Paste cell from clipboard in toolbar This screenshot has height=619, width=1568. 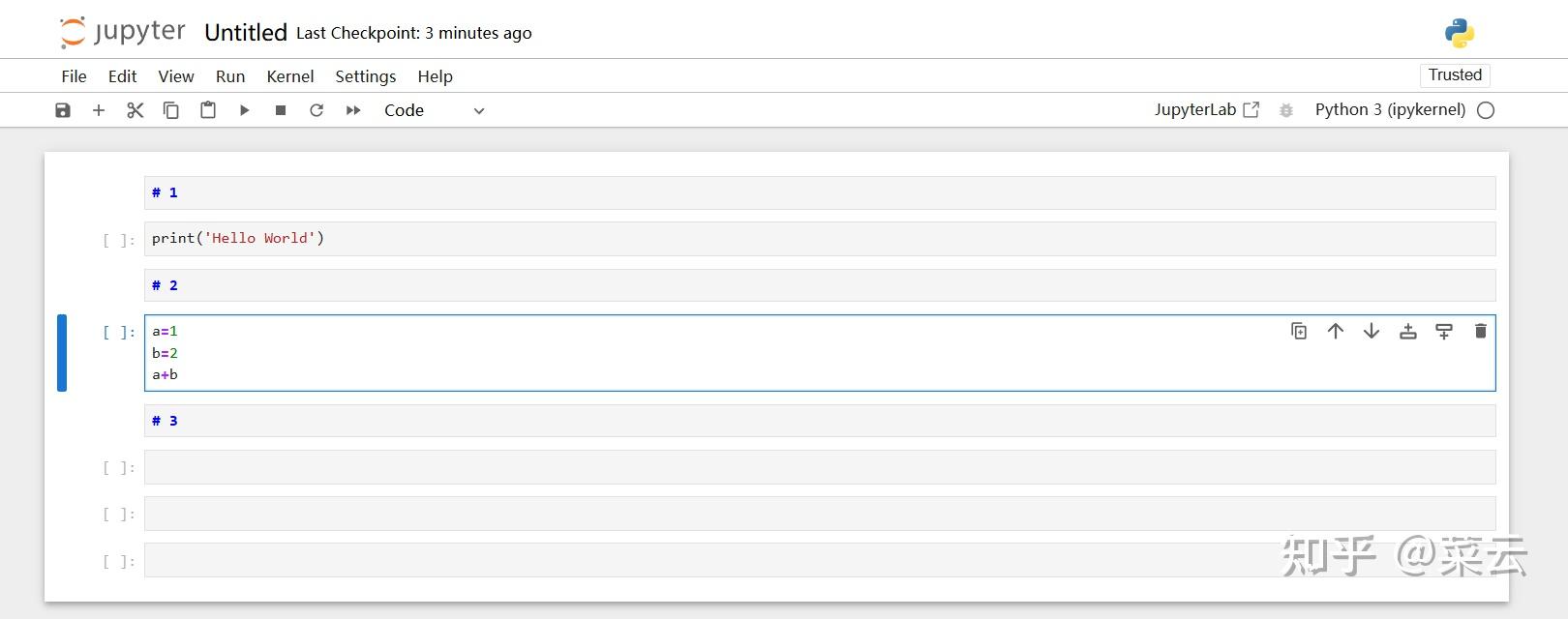208,110
